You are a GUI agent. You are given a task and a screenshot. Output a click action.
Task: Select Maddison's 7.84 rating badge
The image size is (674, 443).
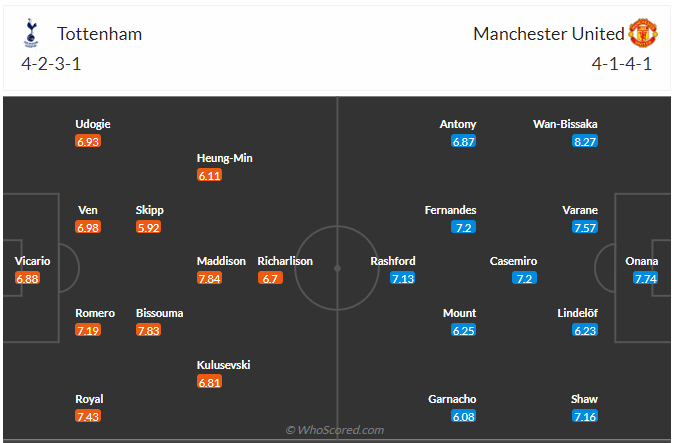pos(210,278)
